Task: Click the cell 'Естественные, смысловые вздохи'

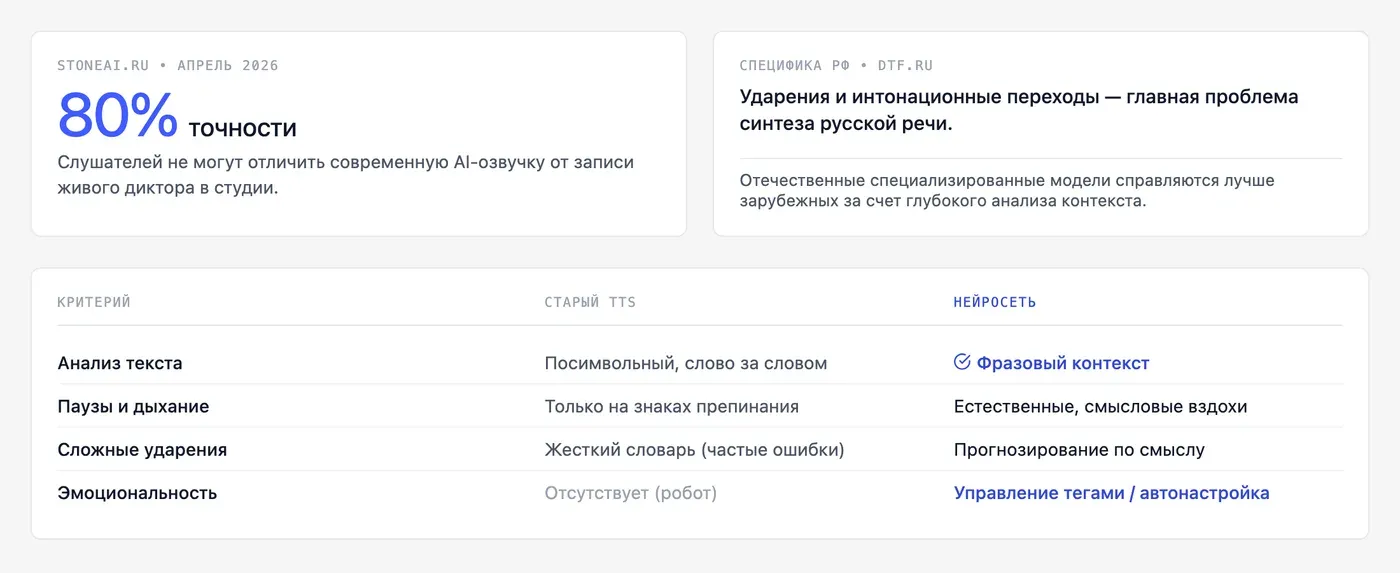Action: click(1101, 407)
